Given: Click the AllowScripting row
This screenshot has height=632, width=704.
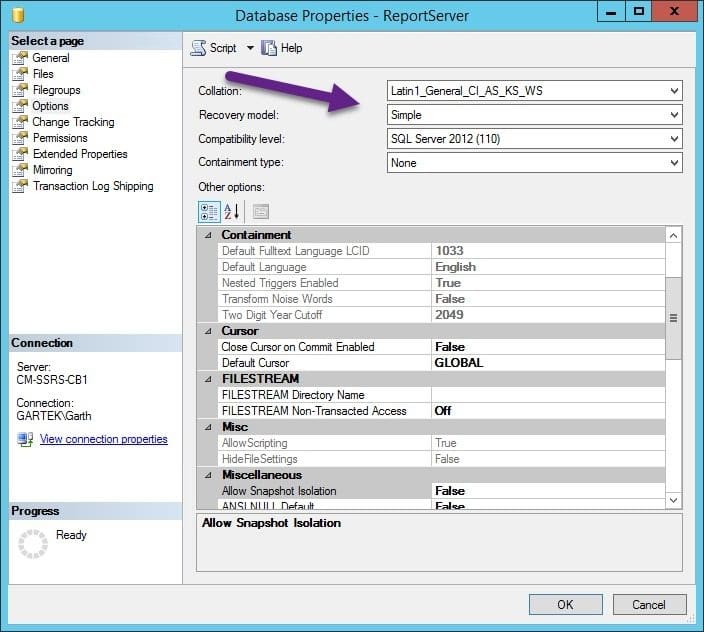Looking at the screenshot, I should (x=442, y=443).
